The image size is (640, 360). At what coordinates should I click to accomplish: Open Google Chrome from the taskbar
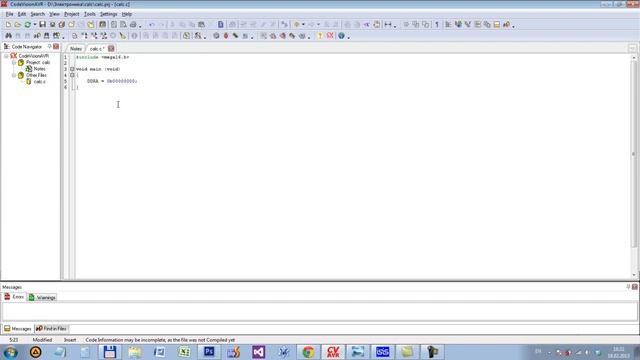[x=308, y=352]
